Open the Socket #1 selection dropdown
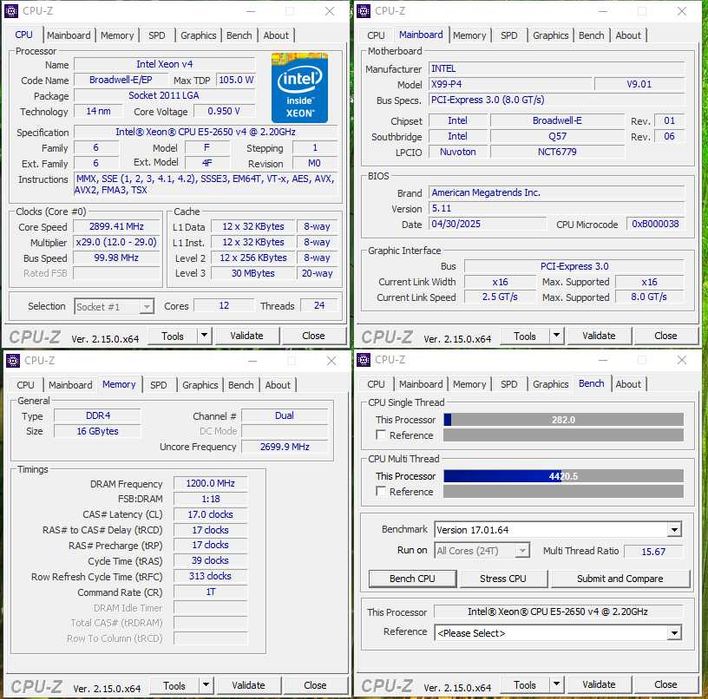The height and width of the screenshot is (699, 708). point(114,307)
